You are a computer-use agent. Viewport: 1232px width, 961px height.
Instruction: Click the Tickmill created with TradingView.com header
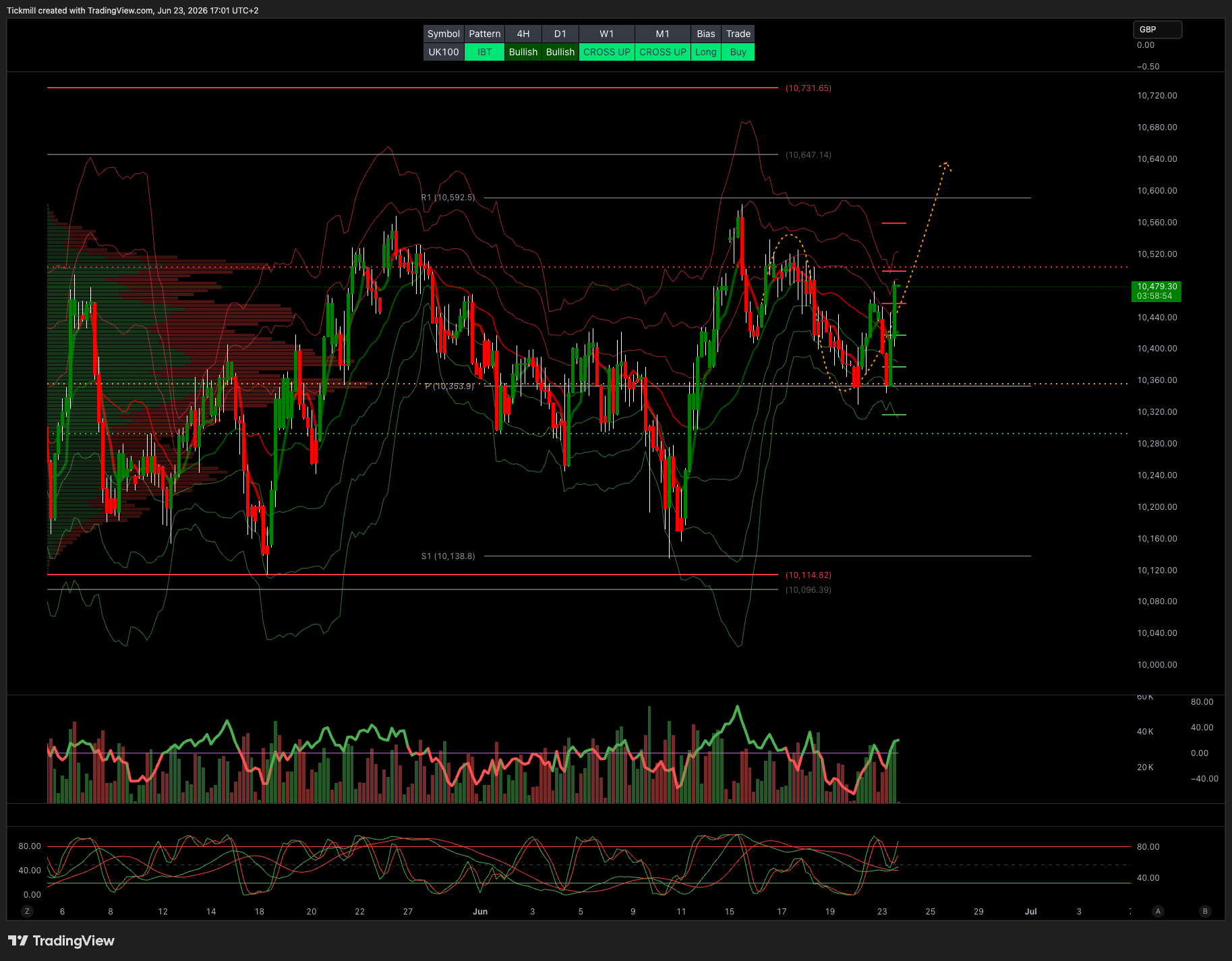point(133,11)
